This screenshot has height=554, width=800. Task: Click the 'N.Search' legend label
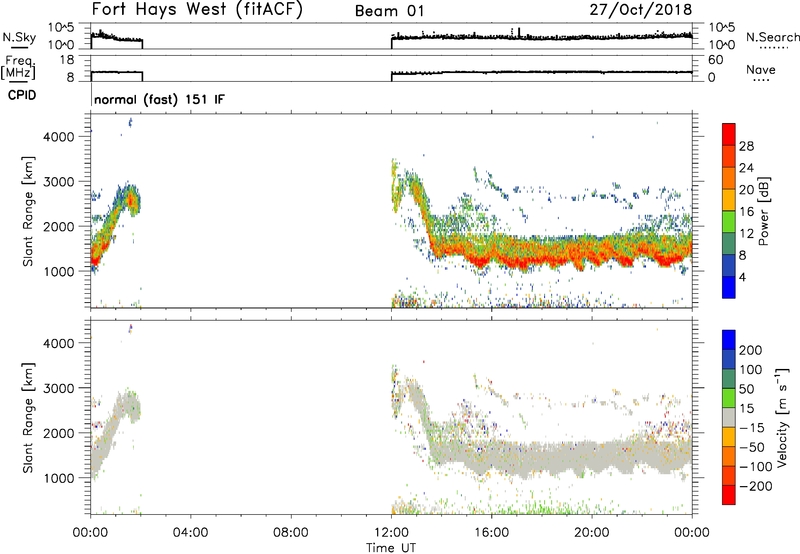[772, 37]
